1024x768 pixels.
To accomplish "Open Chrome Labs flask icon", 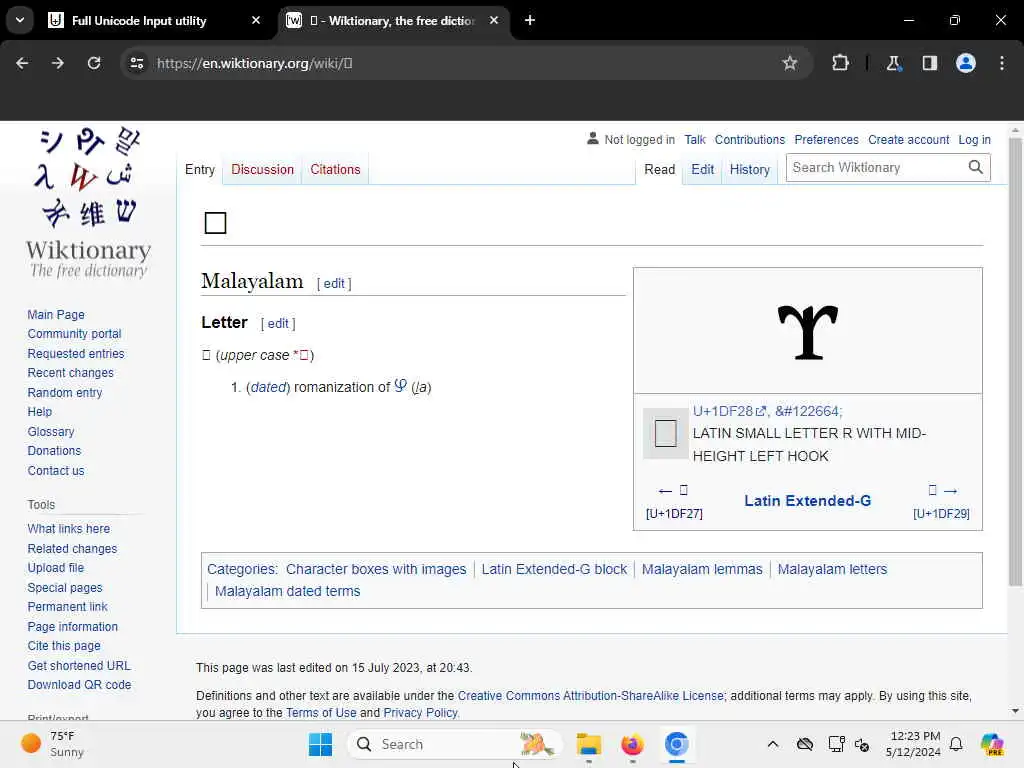I will point(893,63).
